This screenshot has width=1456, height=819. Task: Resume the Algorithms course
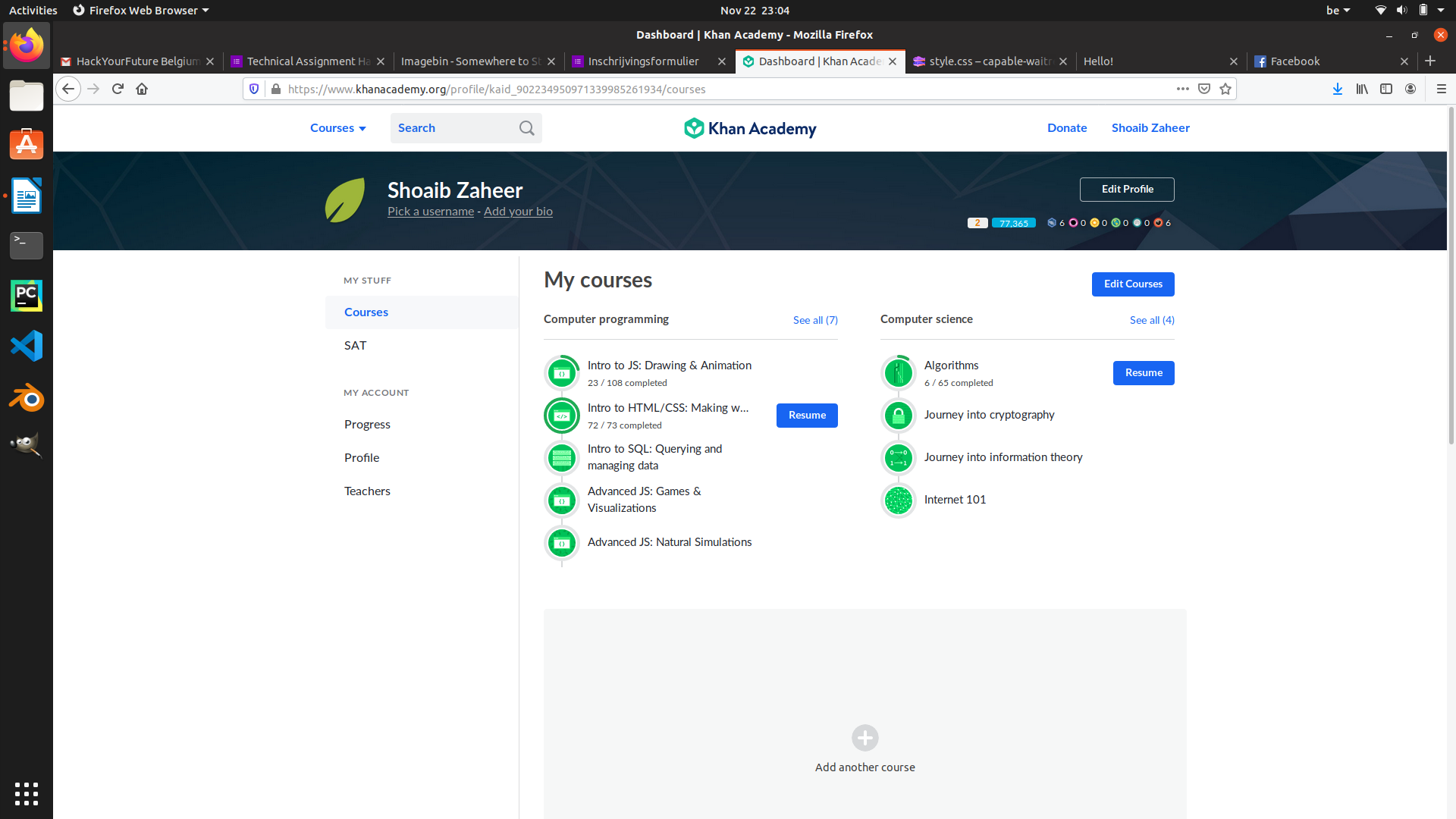[1144, 373]
